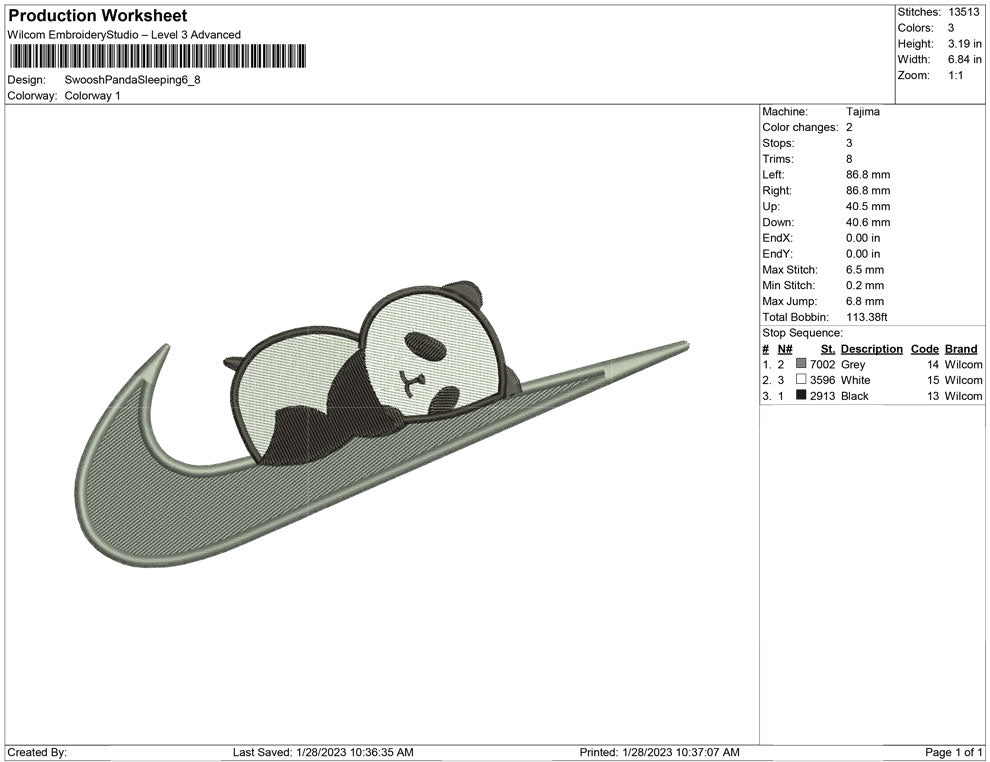Click the 'EndY:' label
The height and width of the screenshot is (762, 990).
point(777,254)
